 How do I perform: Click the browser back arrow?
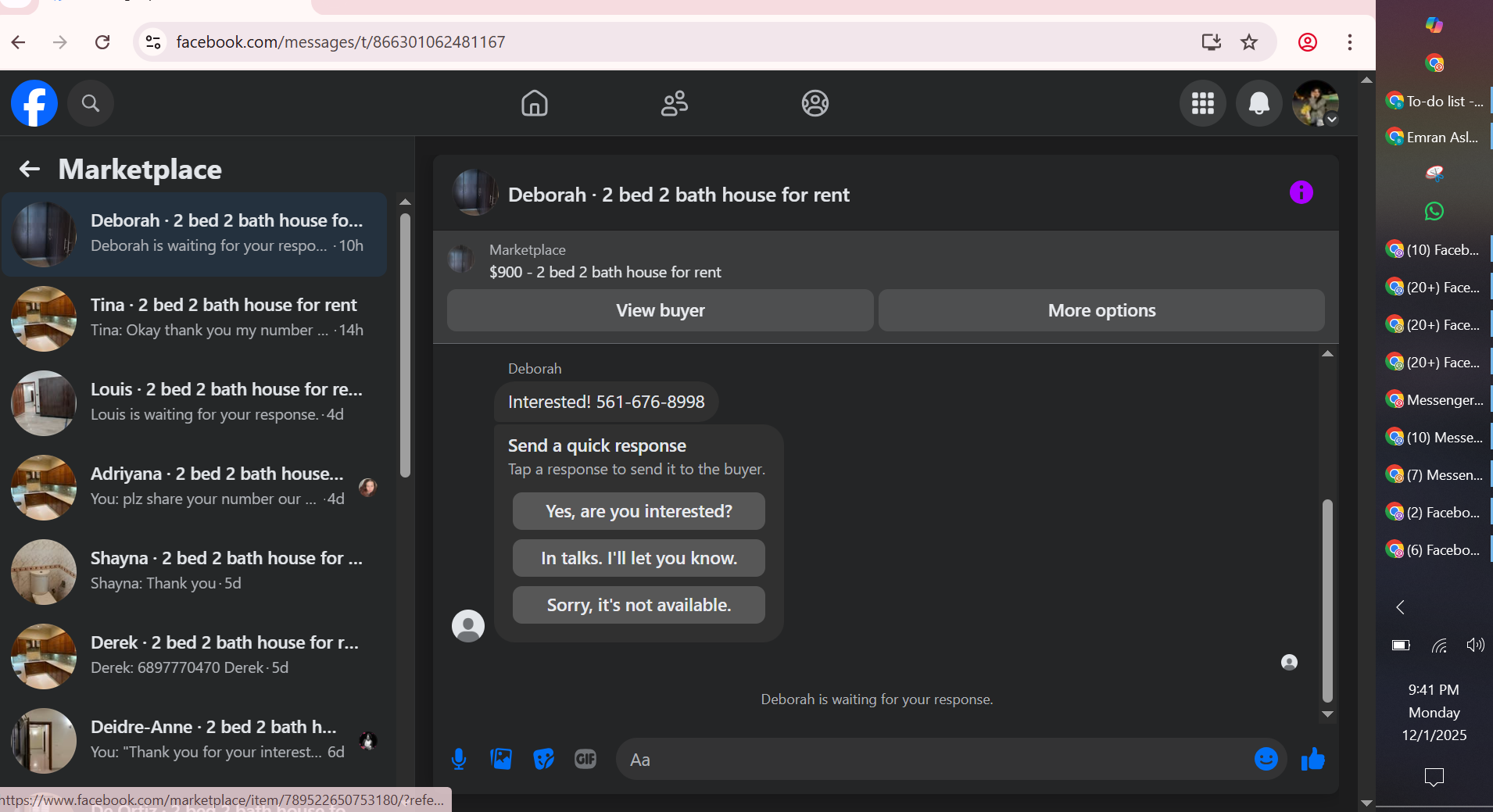(19, 42)
